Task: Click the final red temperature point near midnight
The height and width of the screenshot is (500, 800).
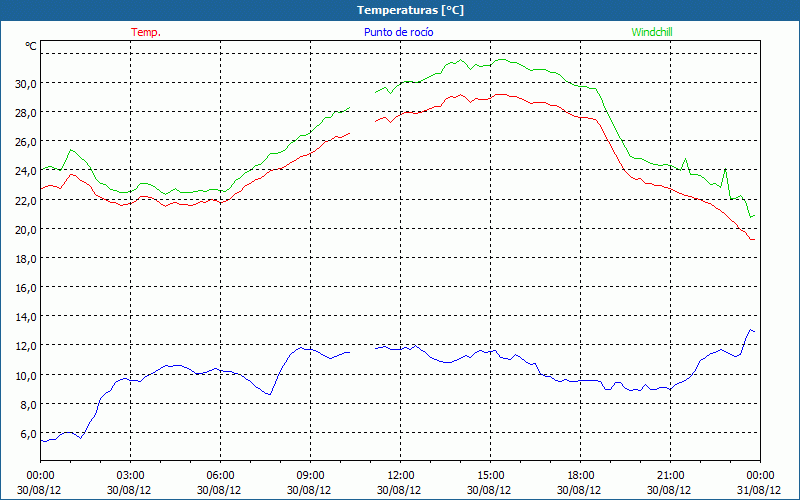Action: click(x=753, y=239)
